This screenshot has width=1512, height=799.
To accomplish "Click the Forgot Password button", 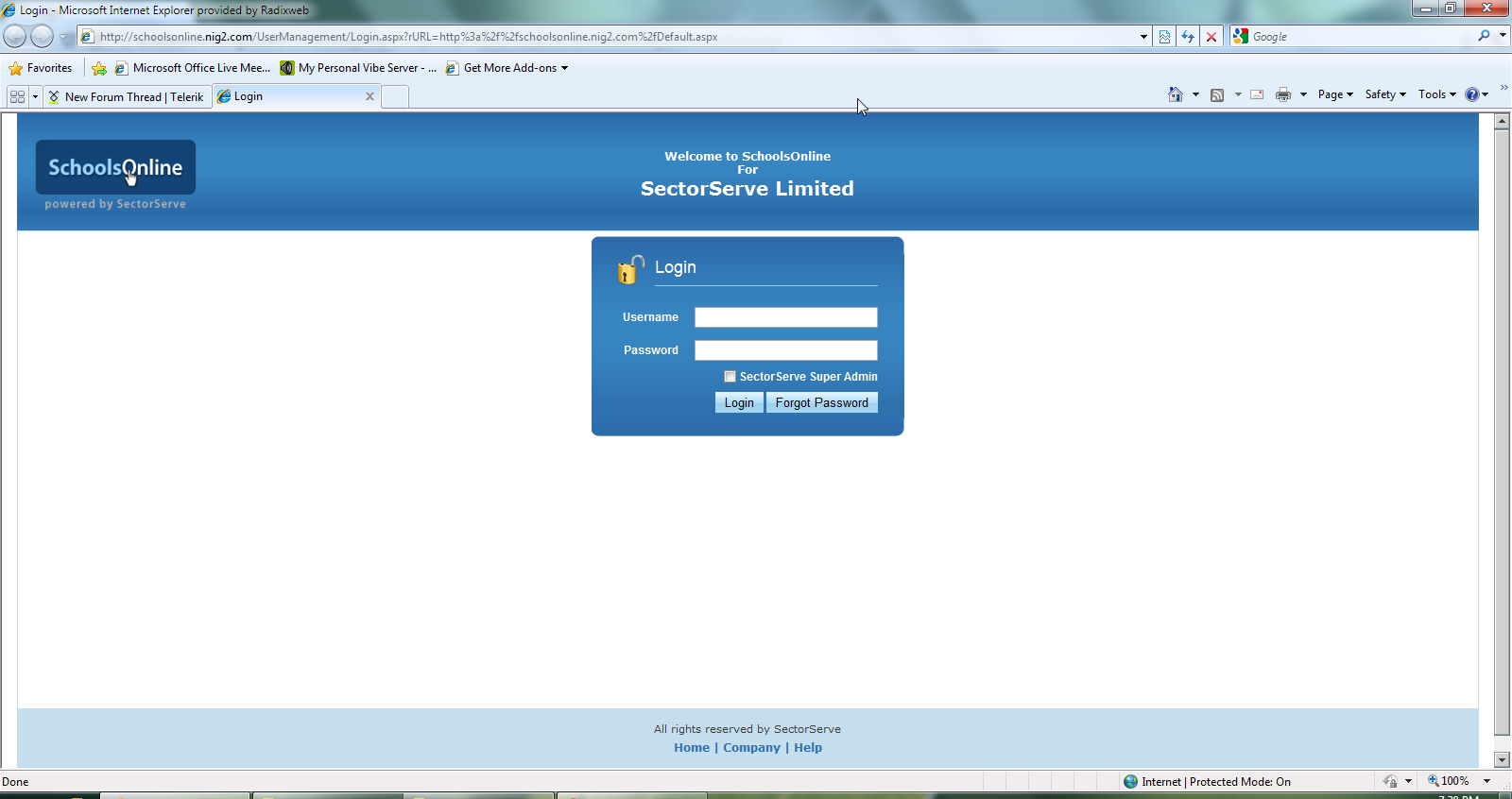I will point(822,402).
